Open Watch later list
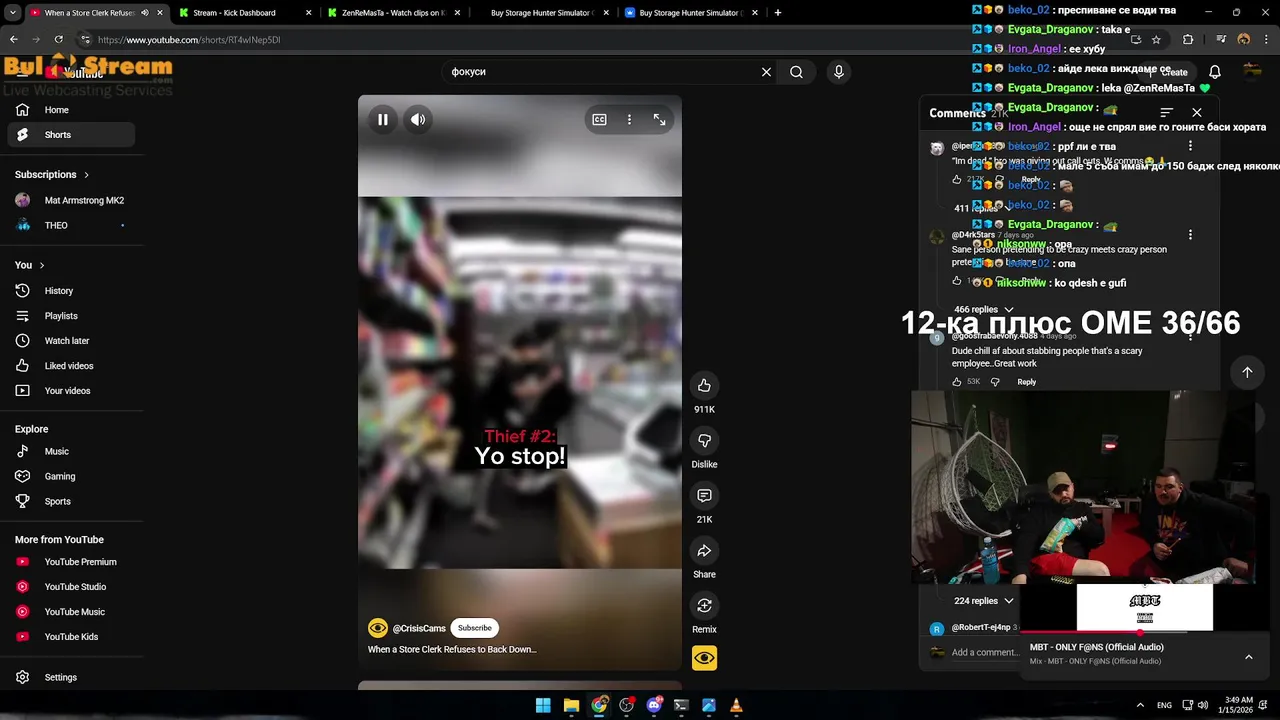 tap(70, 341)
